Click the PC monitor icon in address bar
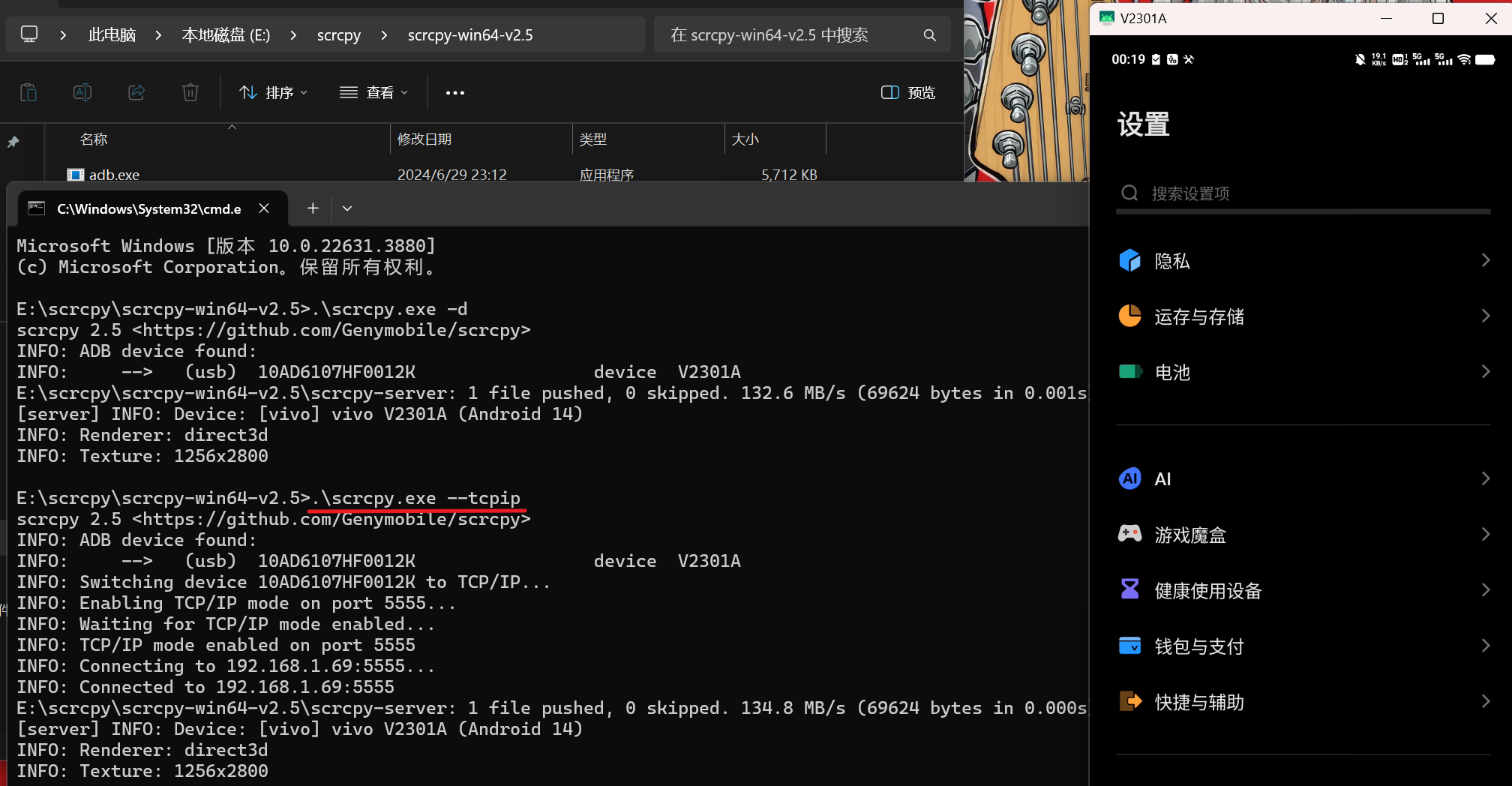This screenshot has height=786, width=1512. point(29,34)
